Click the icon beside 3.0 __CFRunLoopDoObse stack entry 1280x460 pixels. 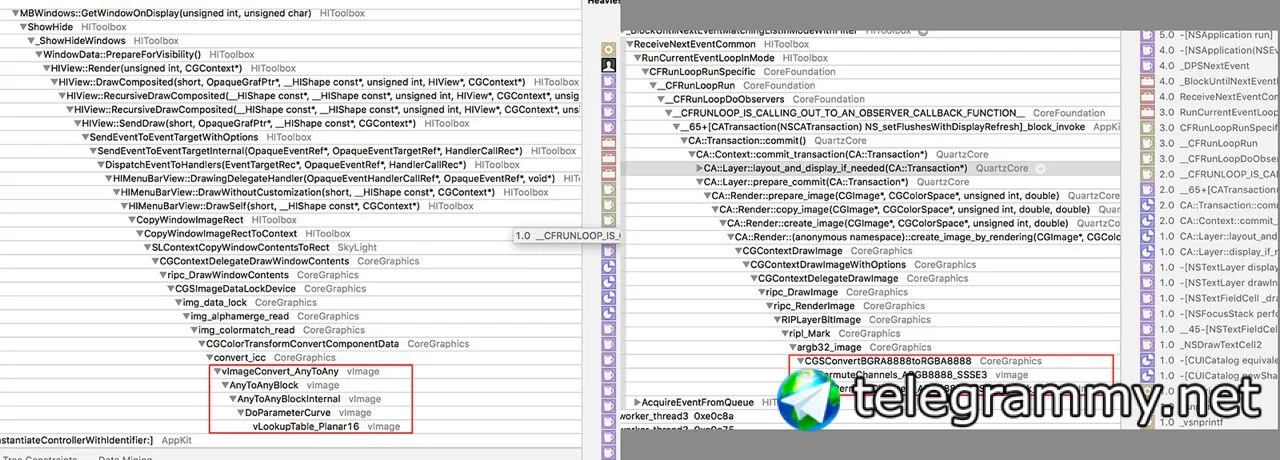1148,159
